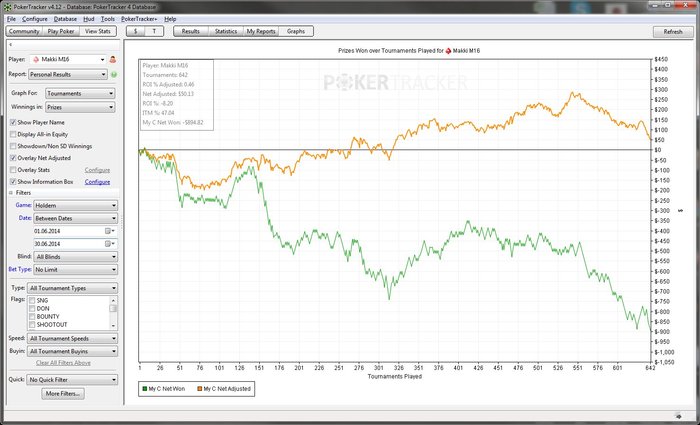The width and height of the screenshot is (700, 425).
Task: Toggle Show Player Name checkbox
Action: tap(13, 122)
